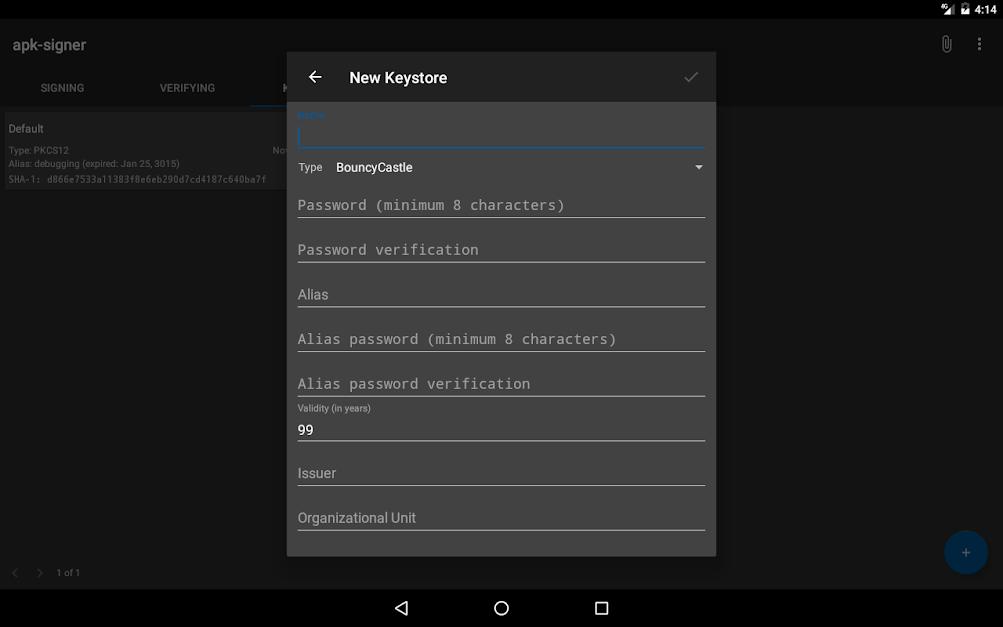This screenshot has height=627, width=1003.
Task: Tap the Alias password verification field
Action: pyautogui.click(x=500, y=384)
